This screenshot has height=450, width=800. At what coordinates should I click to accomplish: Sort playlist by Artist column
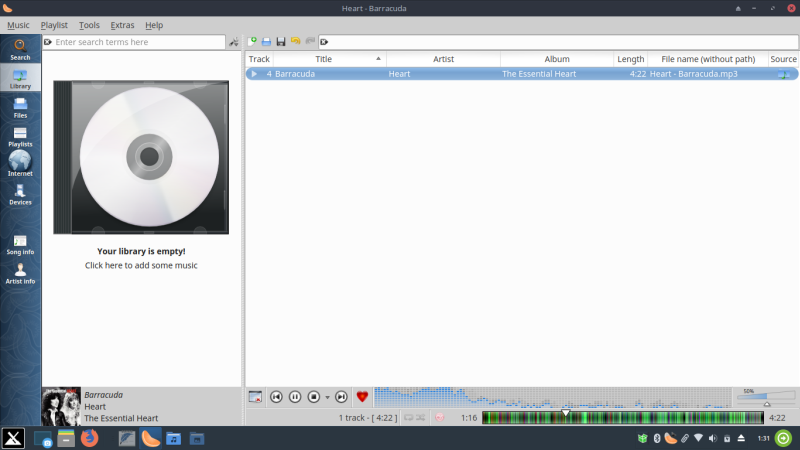click(443, 59)
